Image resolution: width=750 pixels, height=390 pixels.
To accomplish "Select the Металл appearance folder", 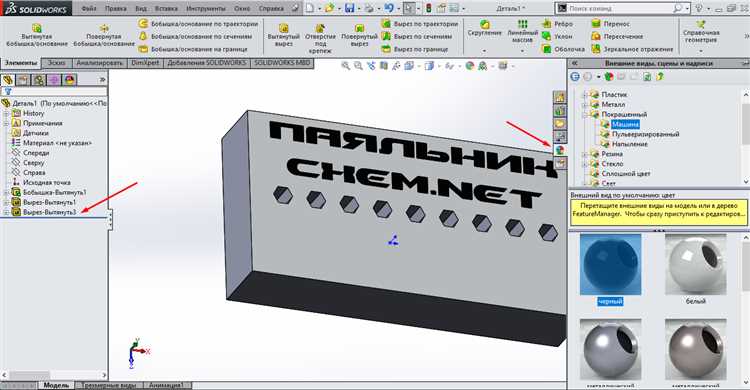I will tap(613, 104).
